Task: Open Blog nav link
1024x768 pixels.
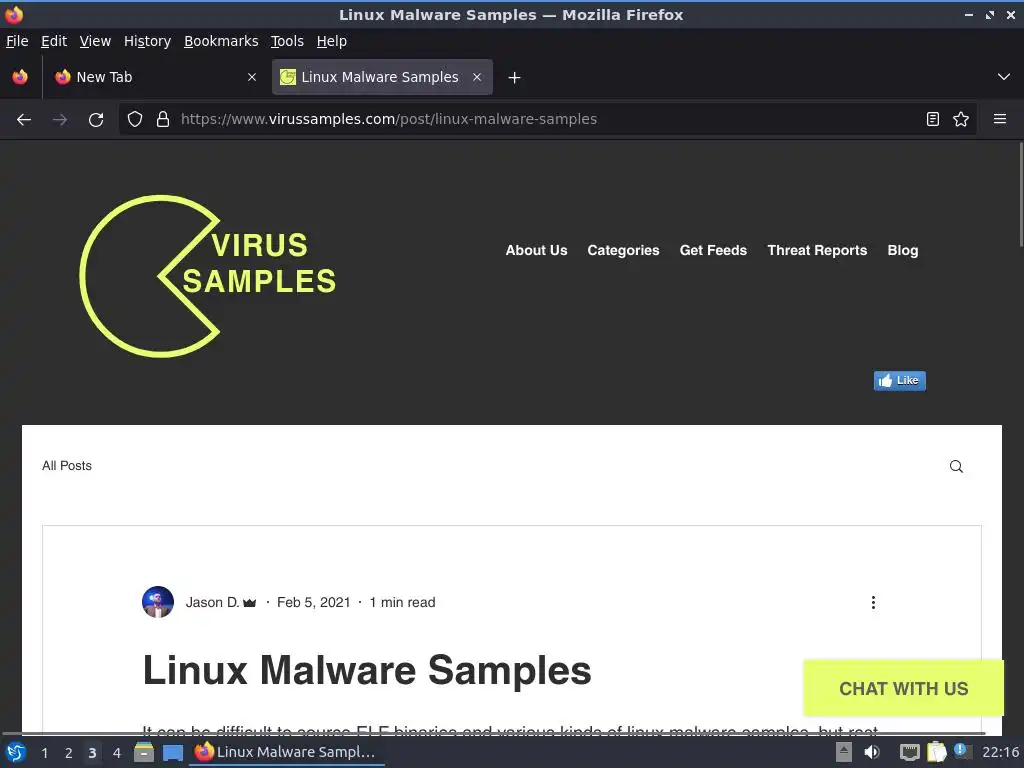Action: pos(903,250)
